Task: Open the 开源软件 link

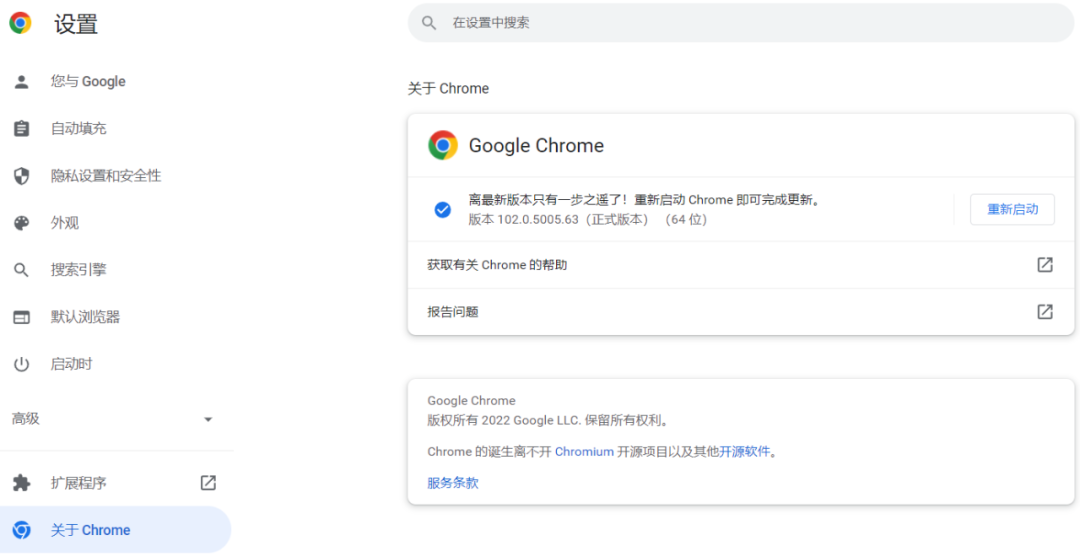Action: point(745,451)
